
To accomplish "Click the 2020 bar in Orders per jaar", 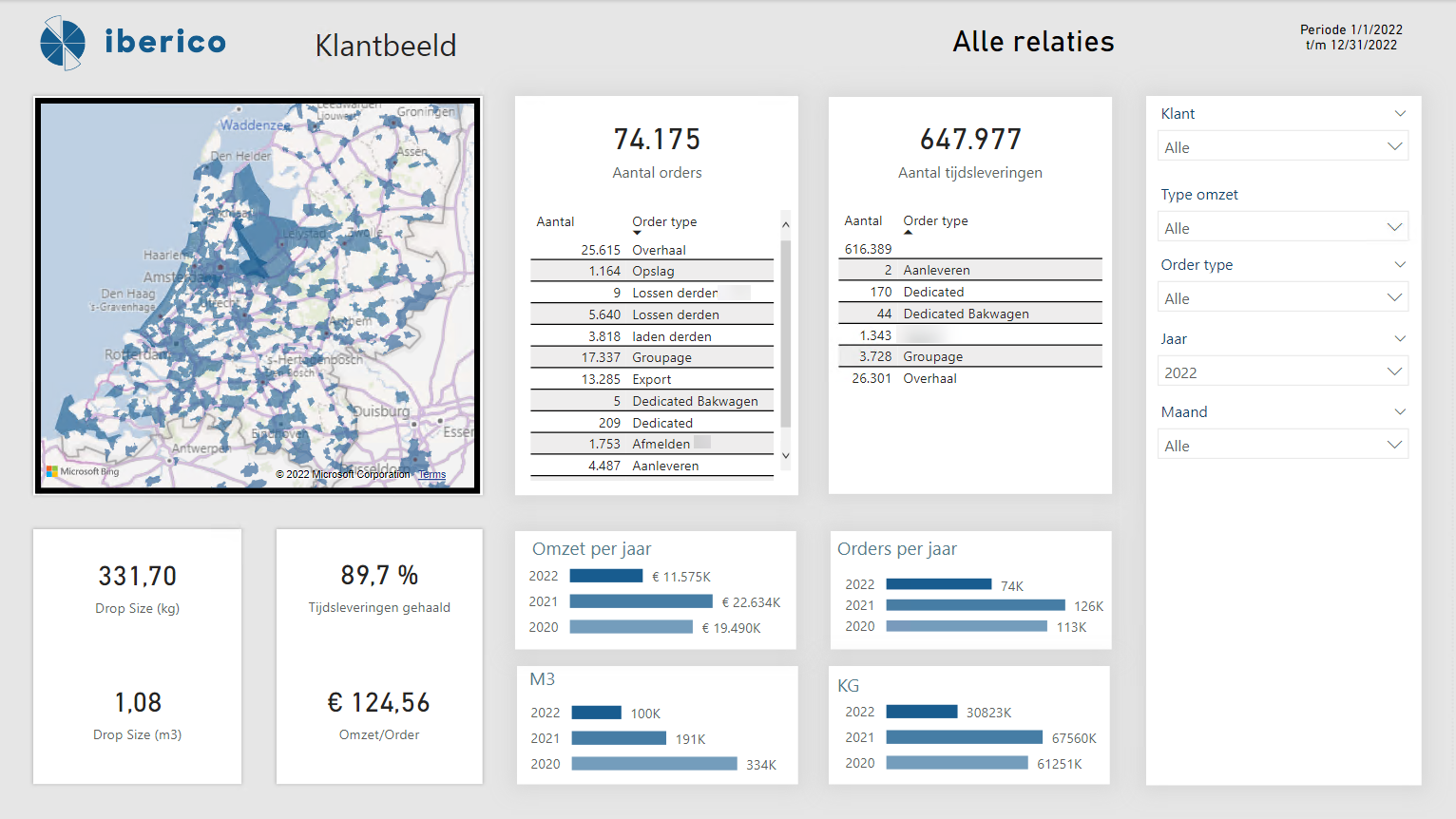I will coord(967,626).
